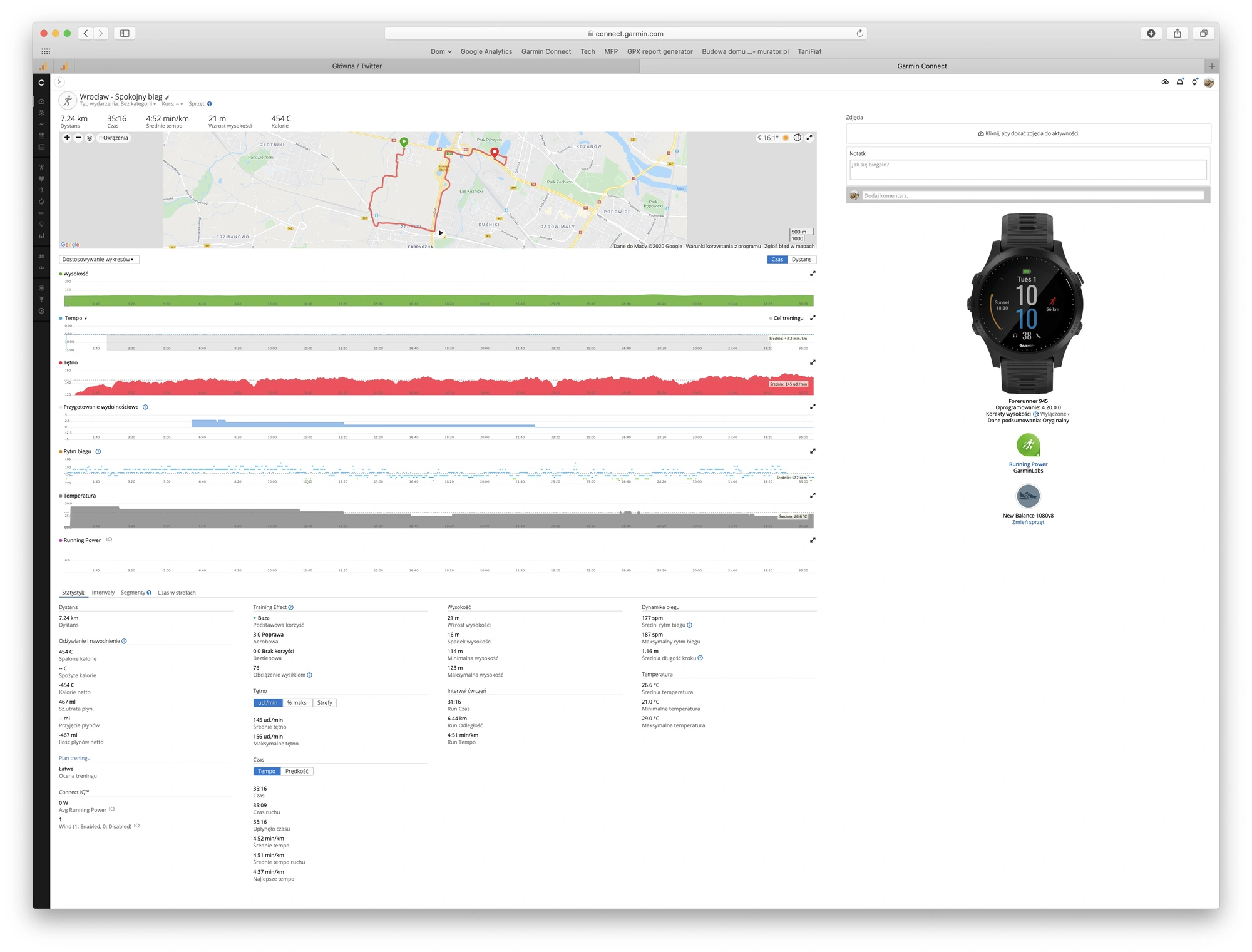
Task: Open the map layers selector
Action: click(x=90, y=138)
